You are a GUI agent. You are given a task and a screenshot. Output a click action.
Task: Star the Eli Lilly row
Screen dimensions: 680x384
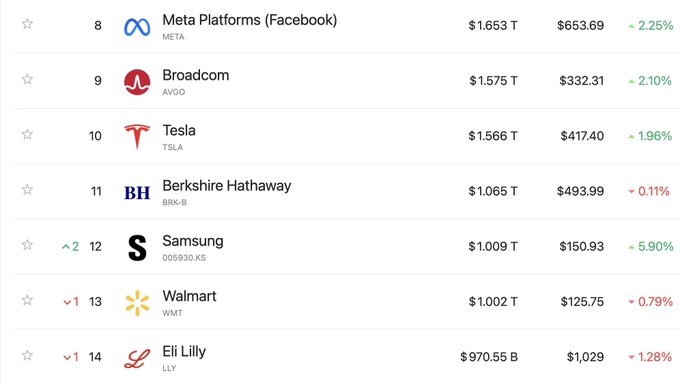click(x=27, y=355)
